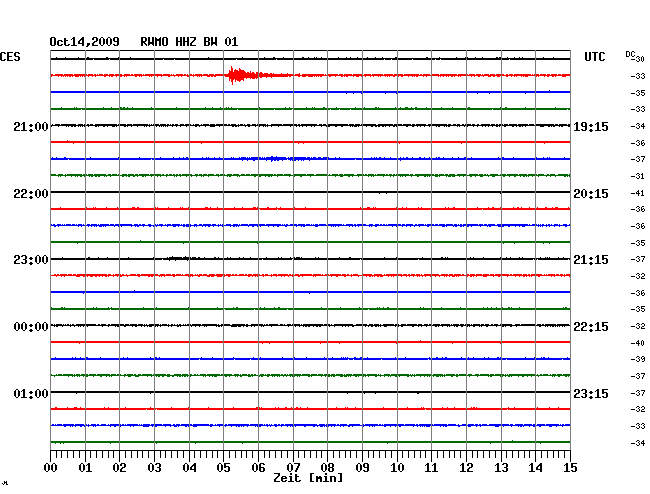Click minute tick label 13 on axis

501,468
